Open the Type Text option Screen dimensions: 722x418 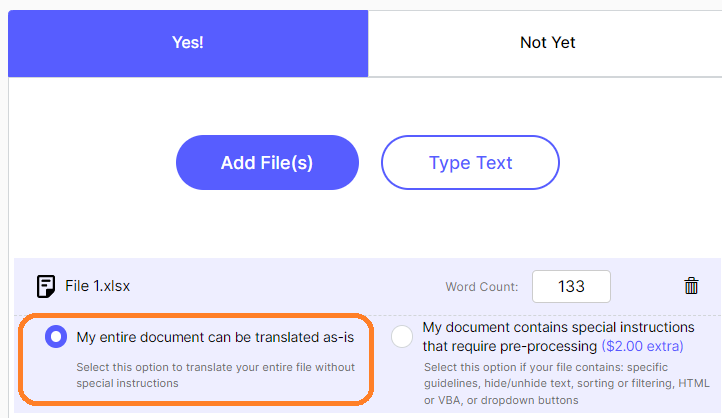click(470, 163)
